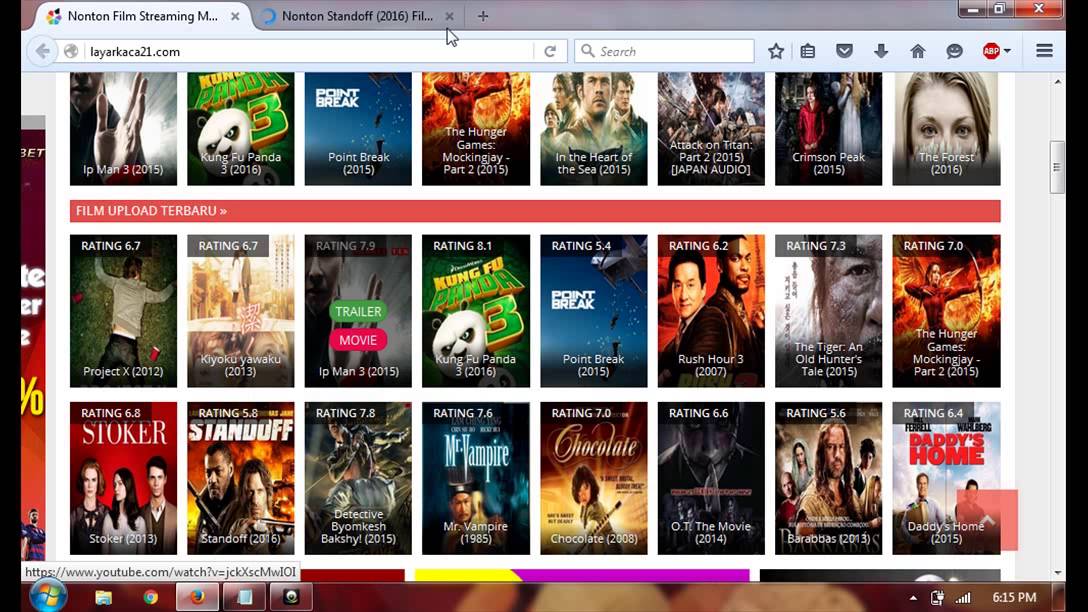Open the downloads arrow panel
Image resolution: width=1088 pixels, height=612 pixels.
(881, 51)
